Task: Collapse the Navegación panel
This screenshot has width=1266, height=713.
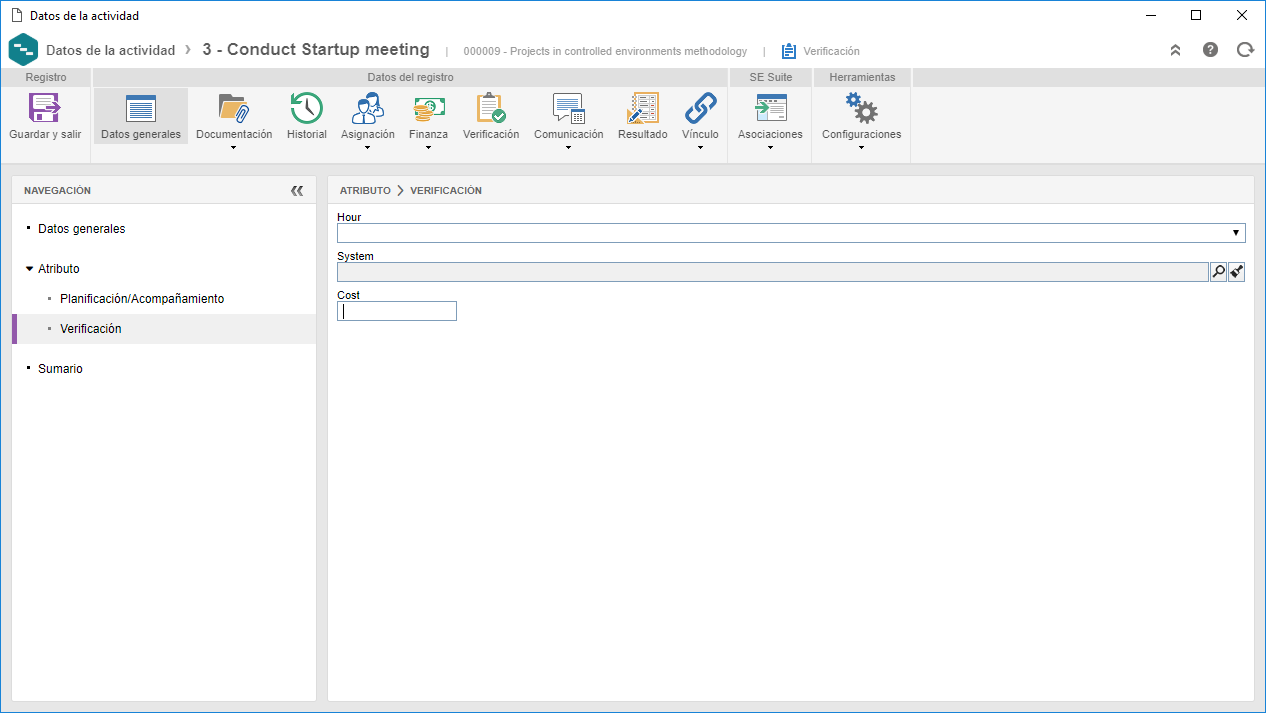Action: click(x=297, y=190)
